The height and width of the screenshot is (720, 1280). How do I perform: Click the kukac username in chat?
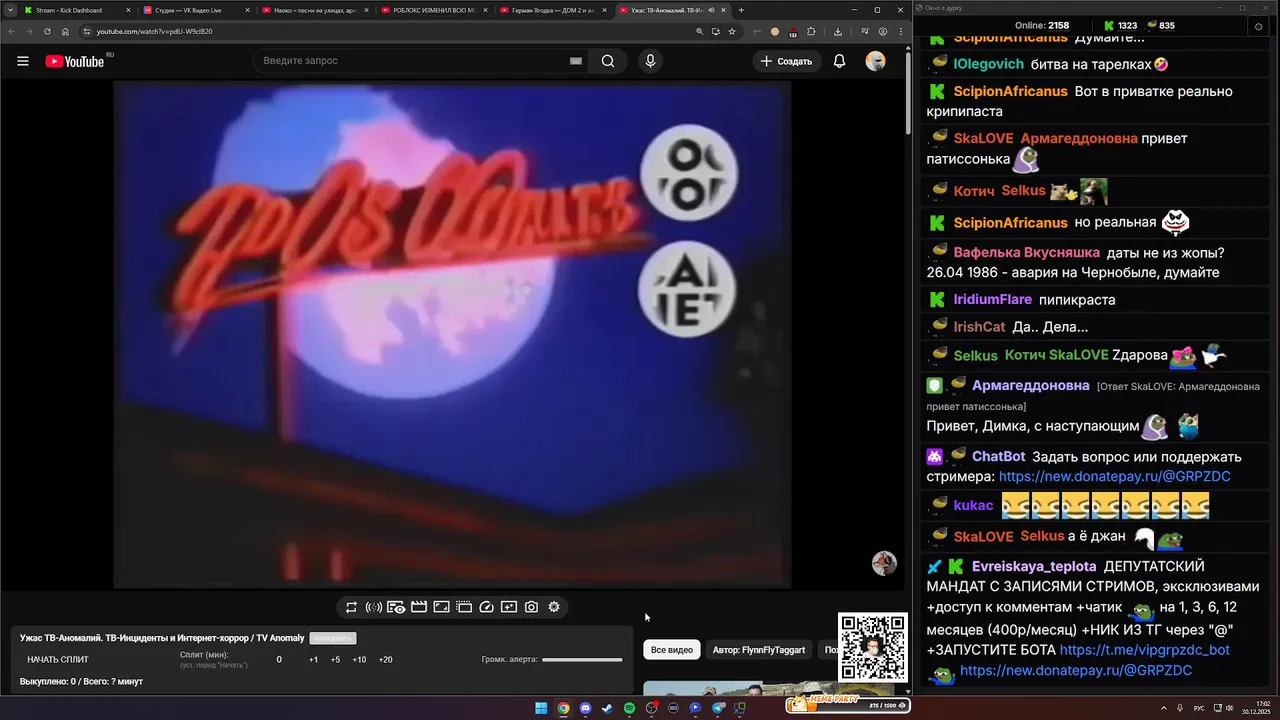click(974, 506)
